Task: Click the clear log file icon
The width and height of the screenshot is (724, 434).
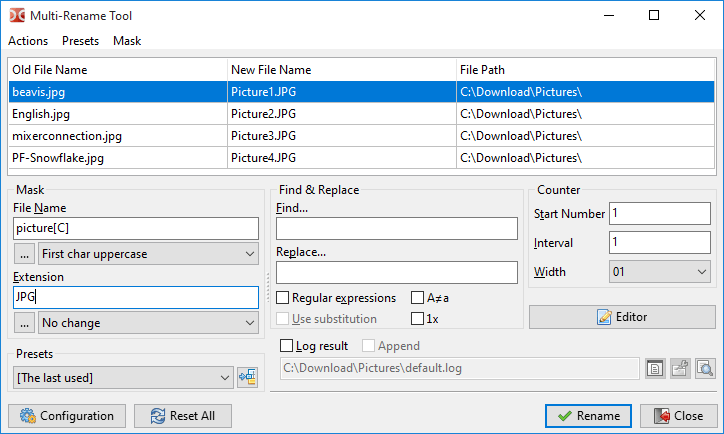Action: coord(680,369)
